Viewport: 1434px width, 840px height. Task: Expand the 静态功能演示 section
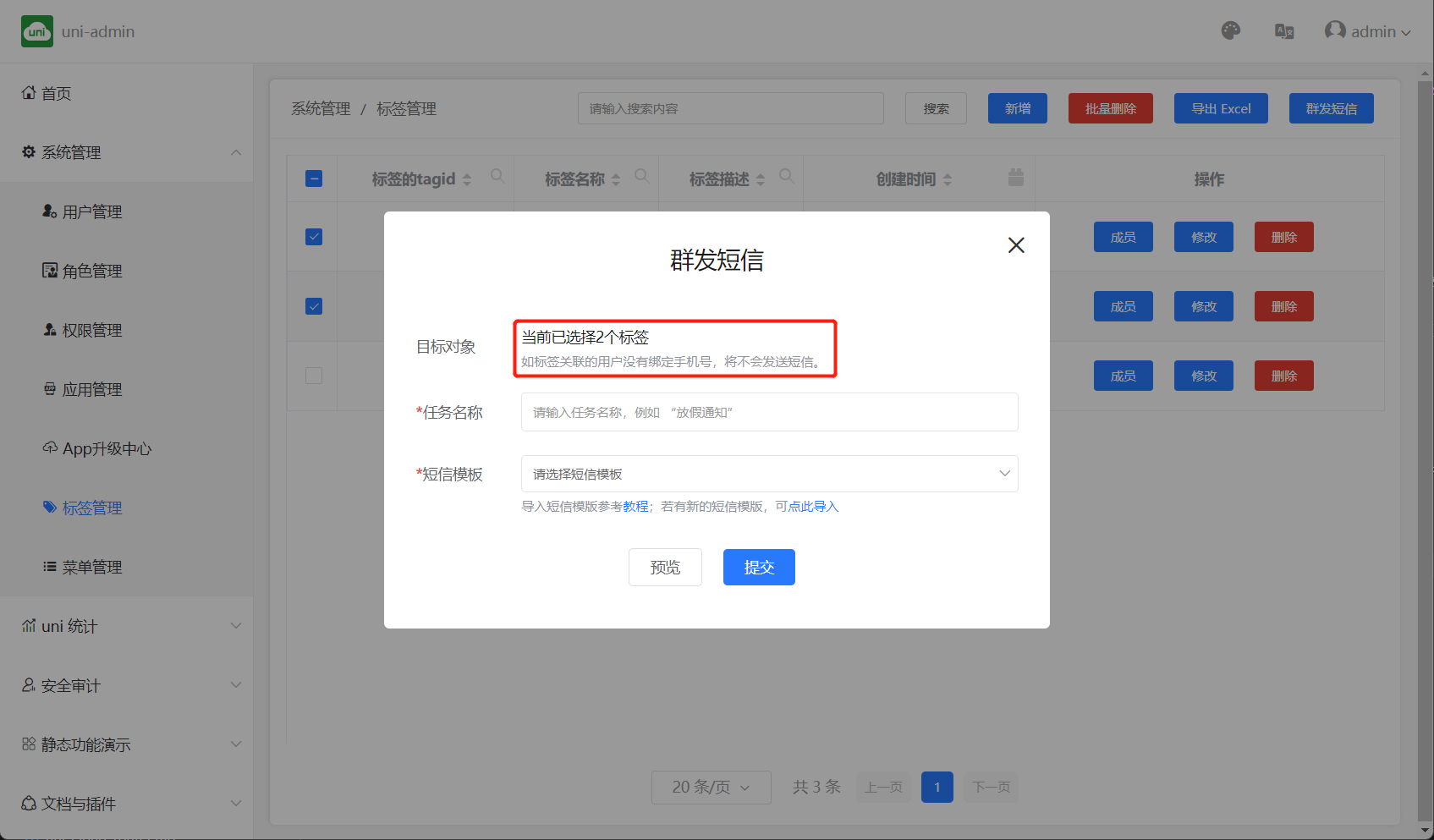pyautogui.click(x=127, y=744)
